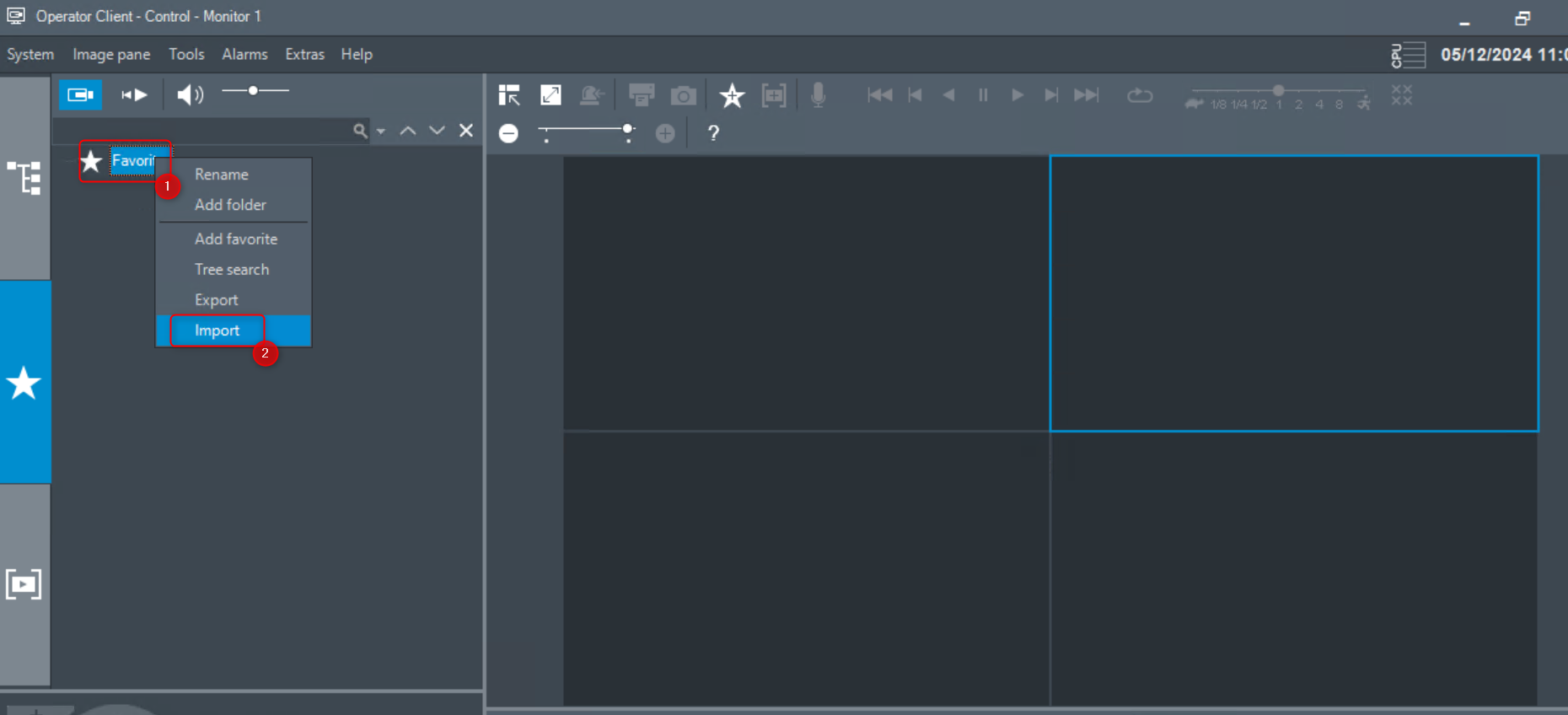Click the save image camera icon

pos(683,95)
